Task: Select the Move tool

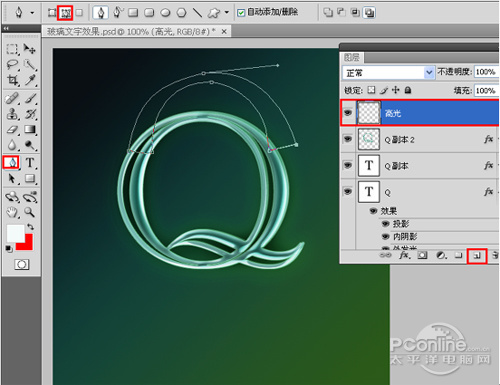Action: coord(30,49)
